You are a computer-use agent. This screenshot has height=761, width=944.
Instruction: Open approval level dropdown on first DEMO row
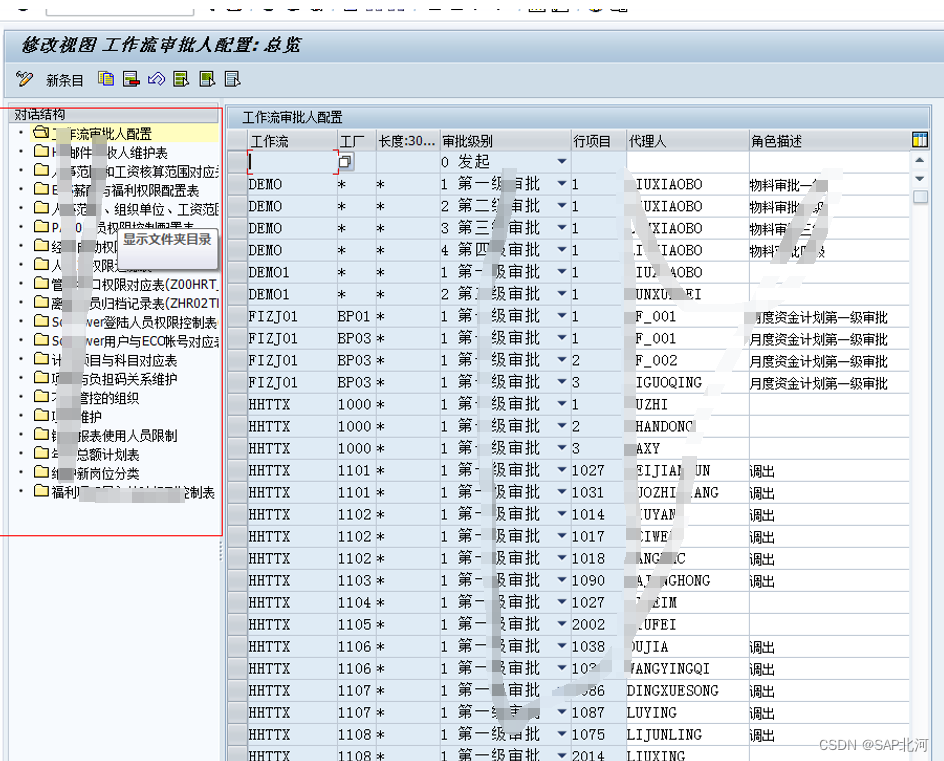pyautogui.click(x=561, y=183)
